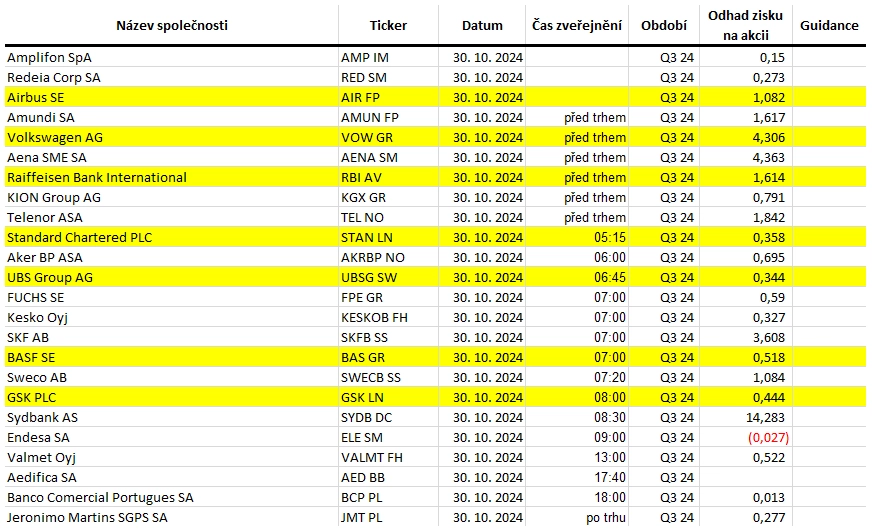Select the UBS Group AG cell
Screen dimensions: 872x532
click(x=172, y=277)
